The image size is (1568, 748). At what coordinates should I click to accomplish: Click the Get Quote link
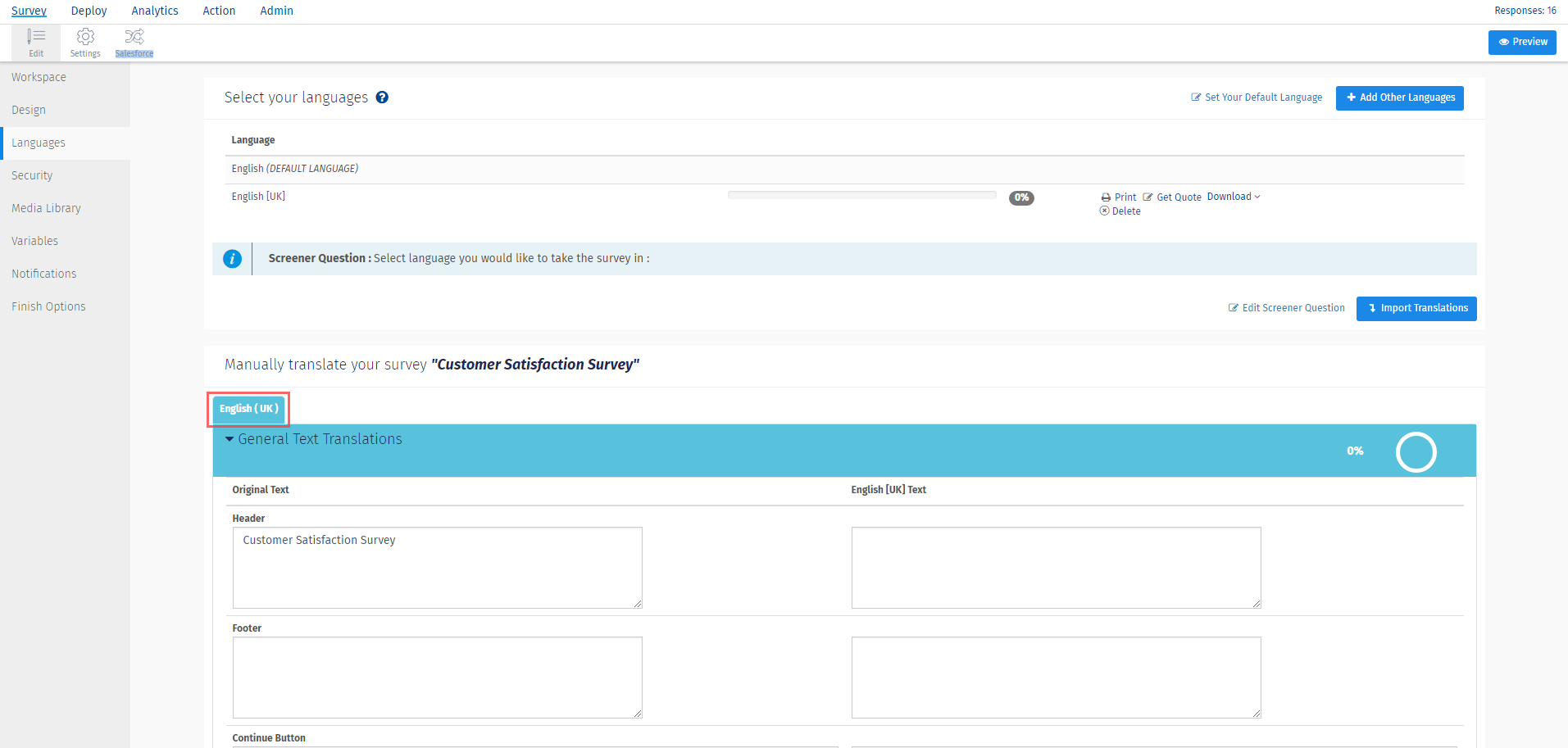tap(1172, 197)
